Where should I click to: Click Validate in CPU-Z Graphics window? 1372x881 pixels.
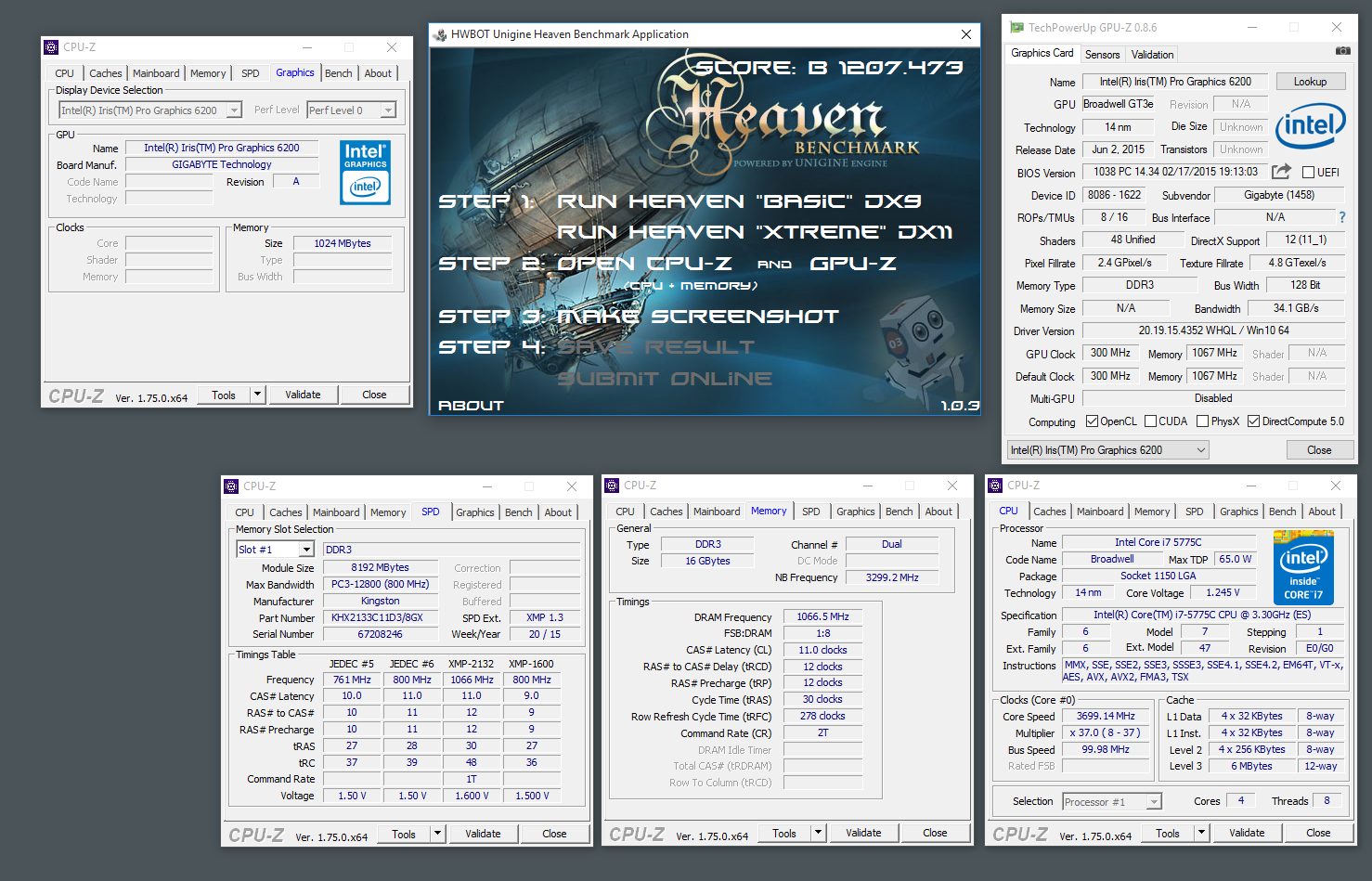tap(303, 395)
